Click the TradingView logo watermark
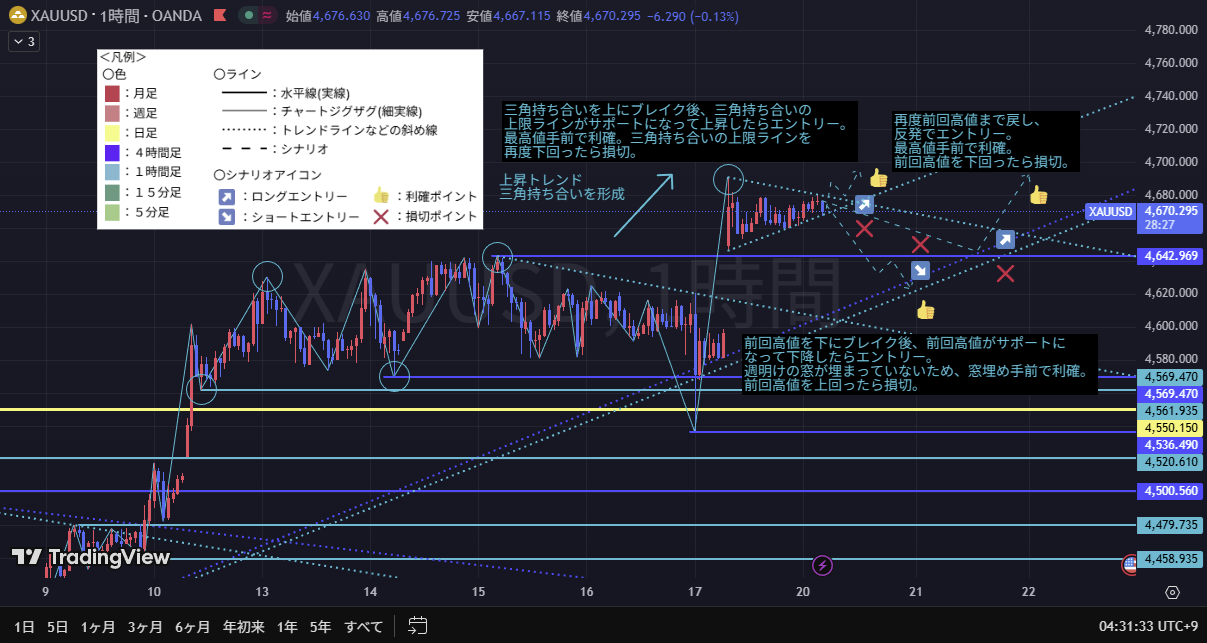Viewport: 1207px width, 643px height. [x=90, y=557]
